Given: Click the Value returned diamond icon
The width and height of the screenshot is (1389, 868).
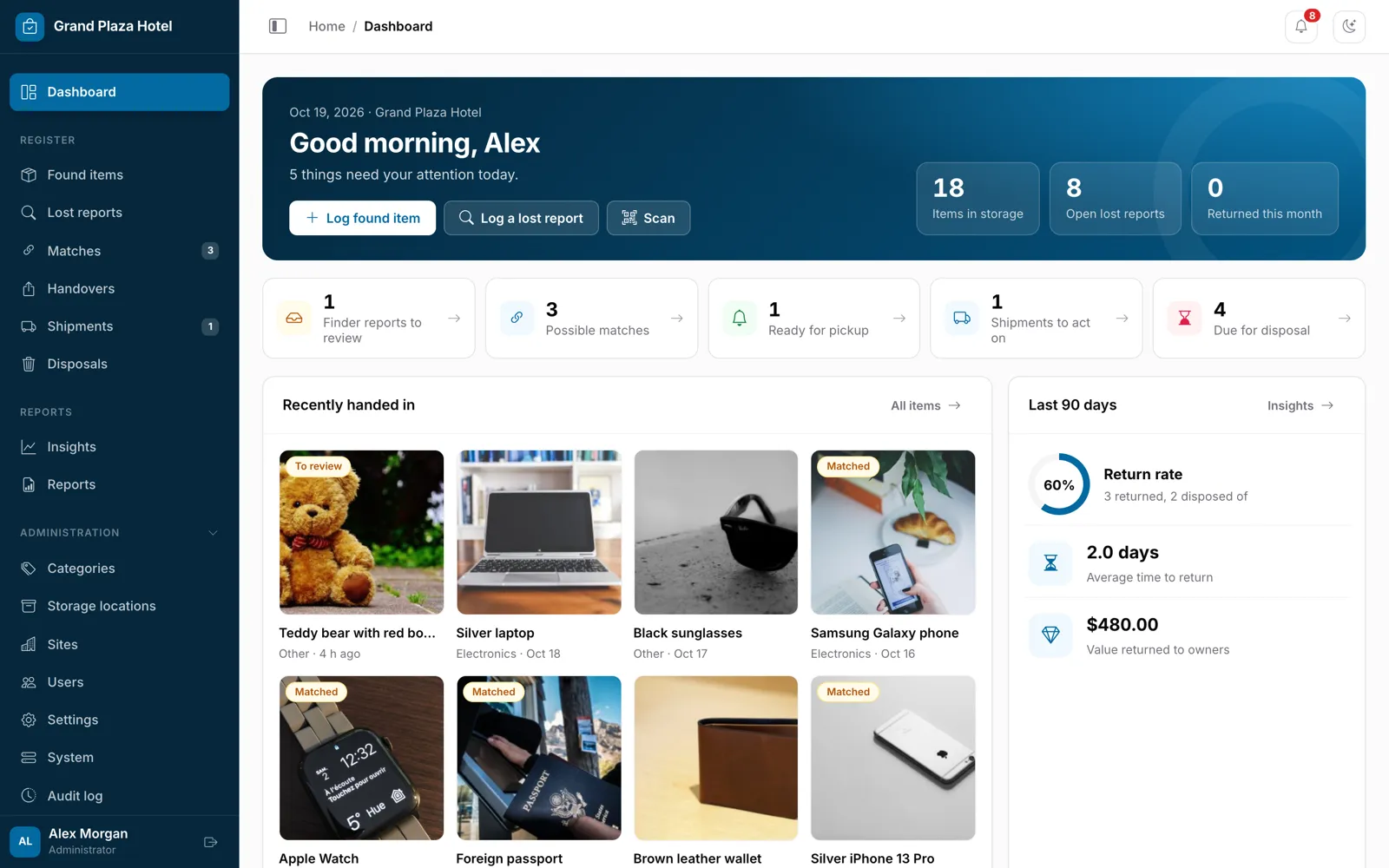Looking at the screenshot, I should click(1050, 635).
